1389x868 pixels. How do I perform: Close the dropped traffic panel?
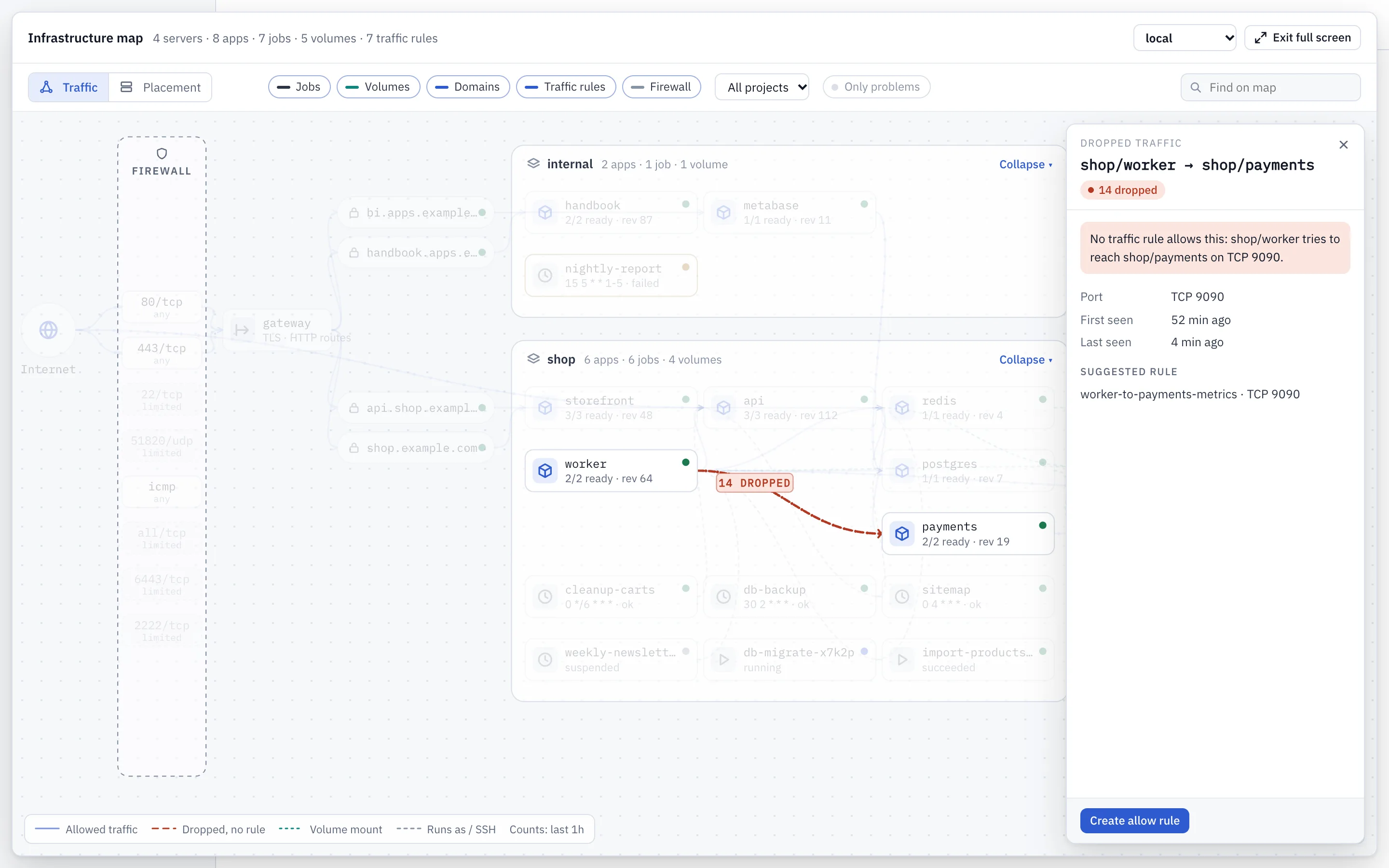pos(1343,145)
